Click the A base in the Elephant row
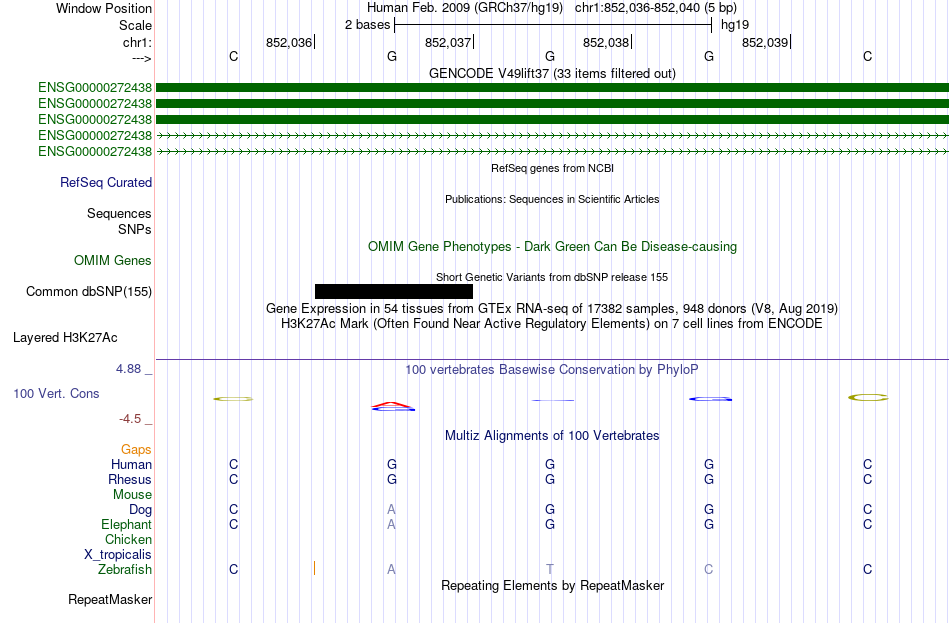This screenshot has height=623, width=950. [x=391, y=524]
